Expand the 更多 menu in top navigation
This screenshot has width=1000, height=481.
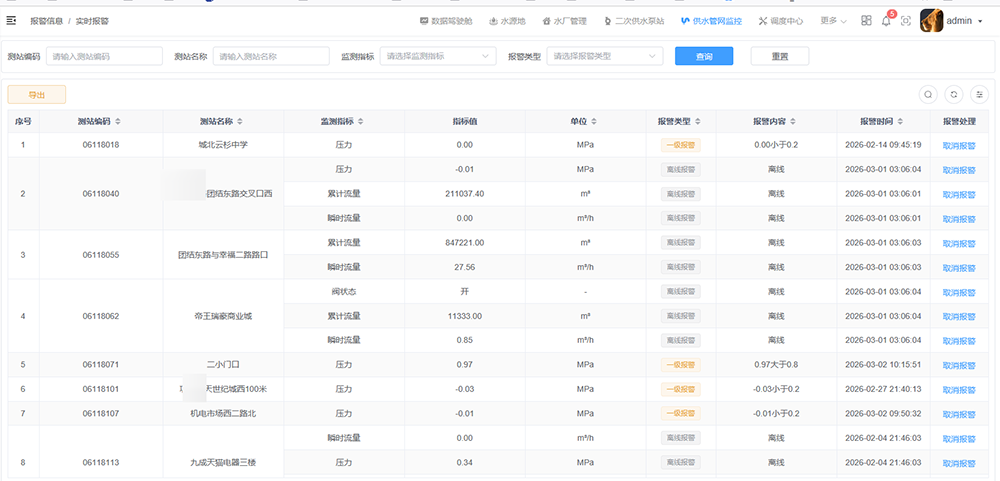click(833, 21)
